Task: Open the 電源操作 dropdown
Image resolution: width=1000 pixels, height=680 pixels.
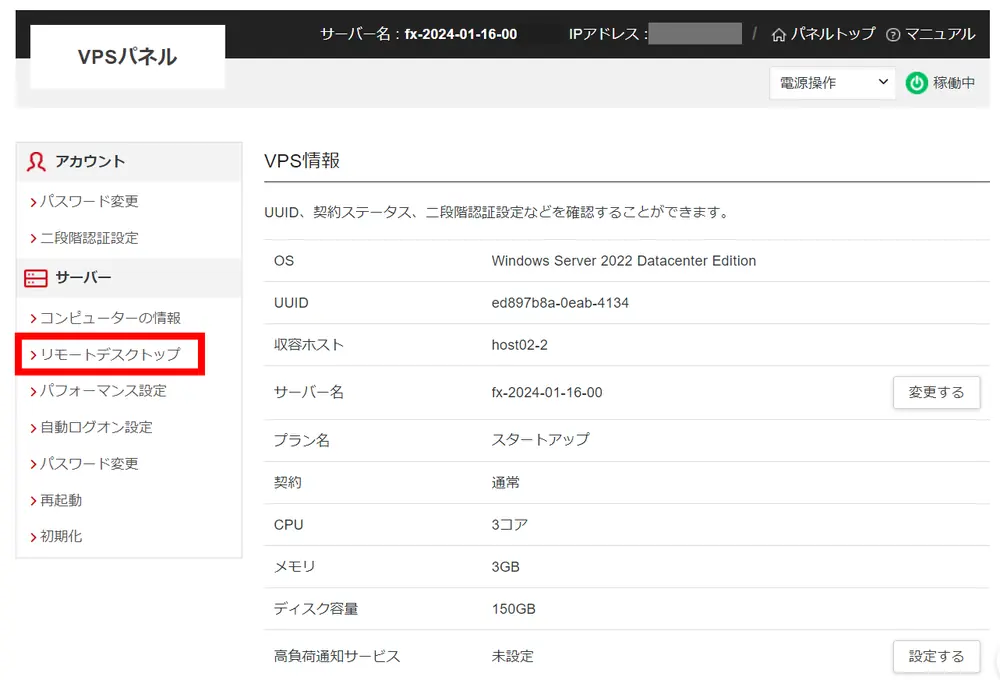Action: point(830,83)
